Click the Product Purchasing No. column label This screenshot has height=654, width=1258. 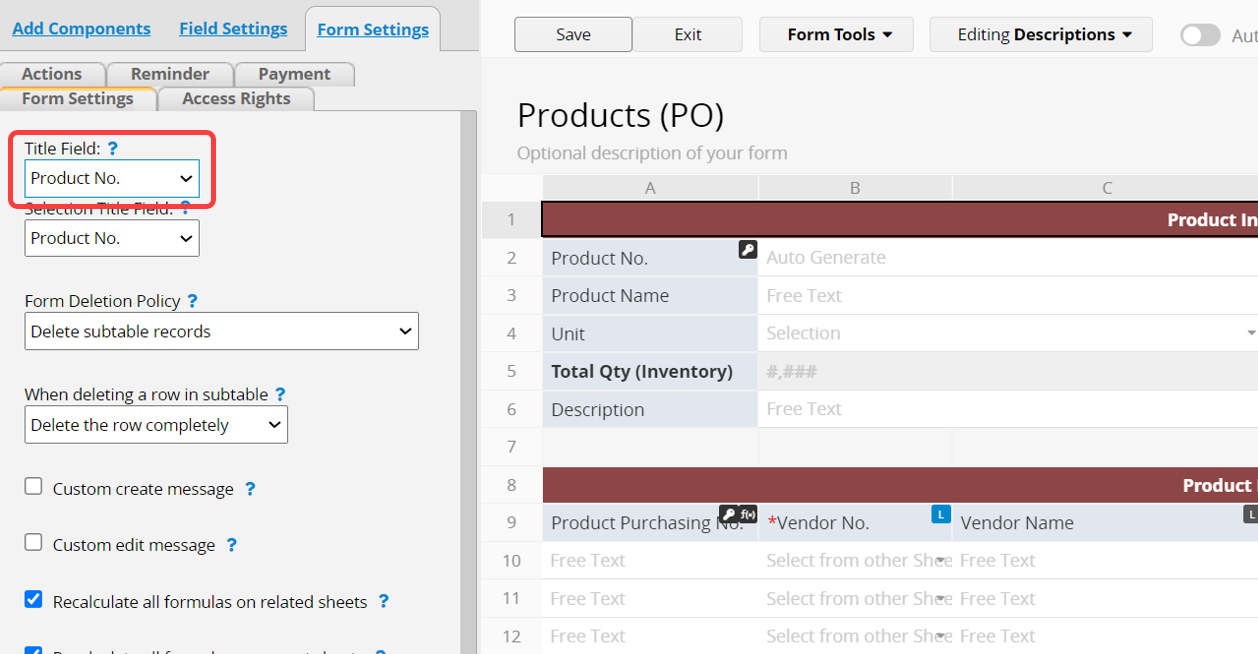point(650,523)
